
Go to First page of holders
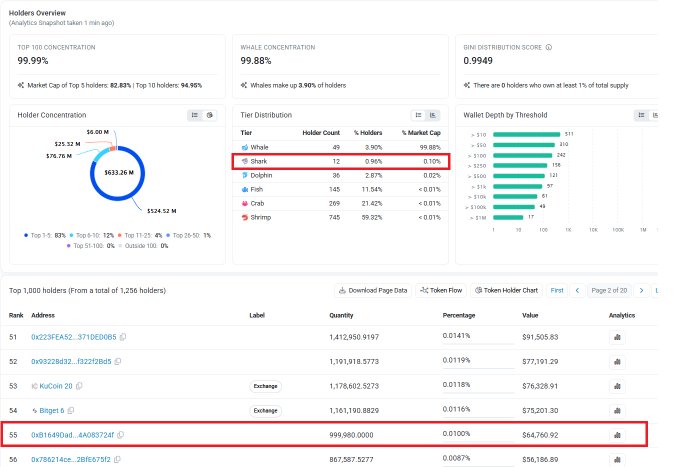click(x=557, y=291)
